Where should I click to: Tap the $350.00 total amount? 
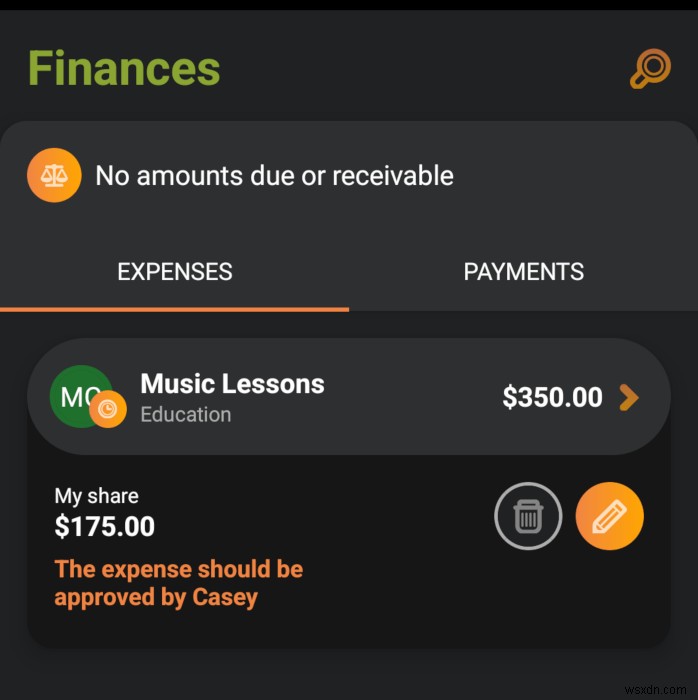552,398
